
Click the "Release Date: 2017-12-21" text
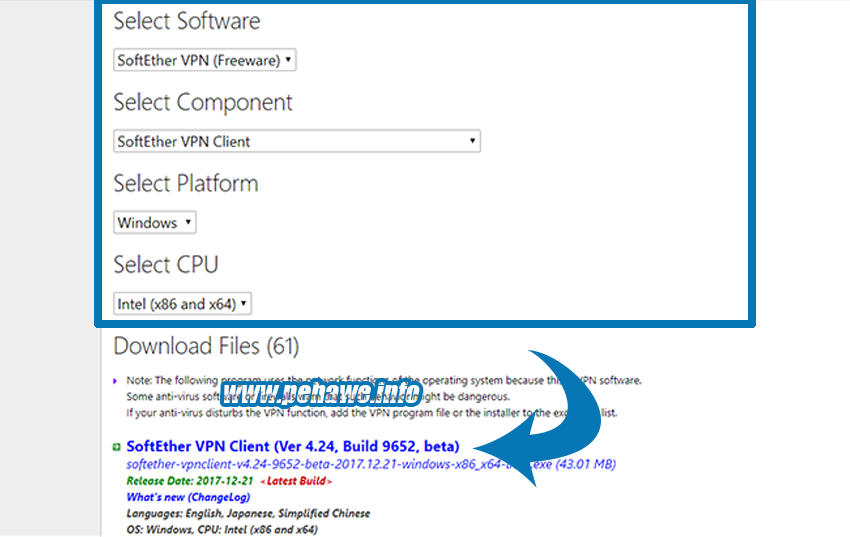point(190,481)
